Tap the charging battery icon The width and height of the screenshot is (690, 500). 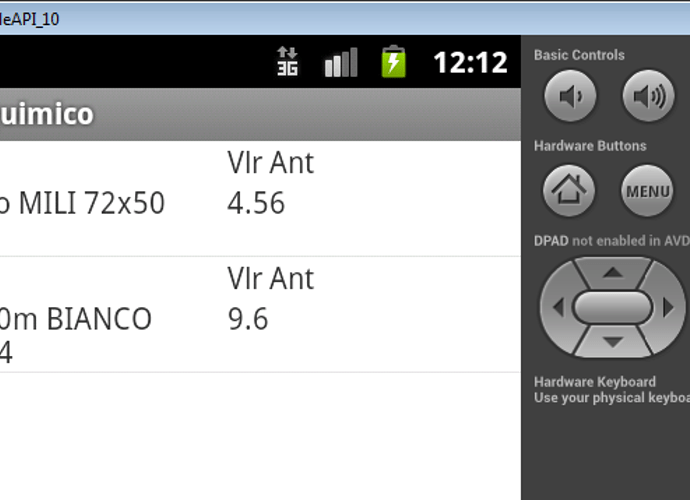tap(393, 62)
